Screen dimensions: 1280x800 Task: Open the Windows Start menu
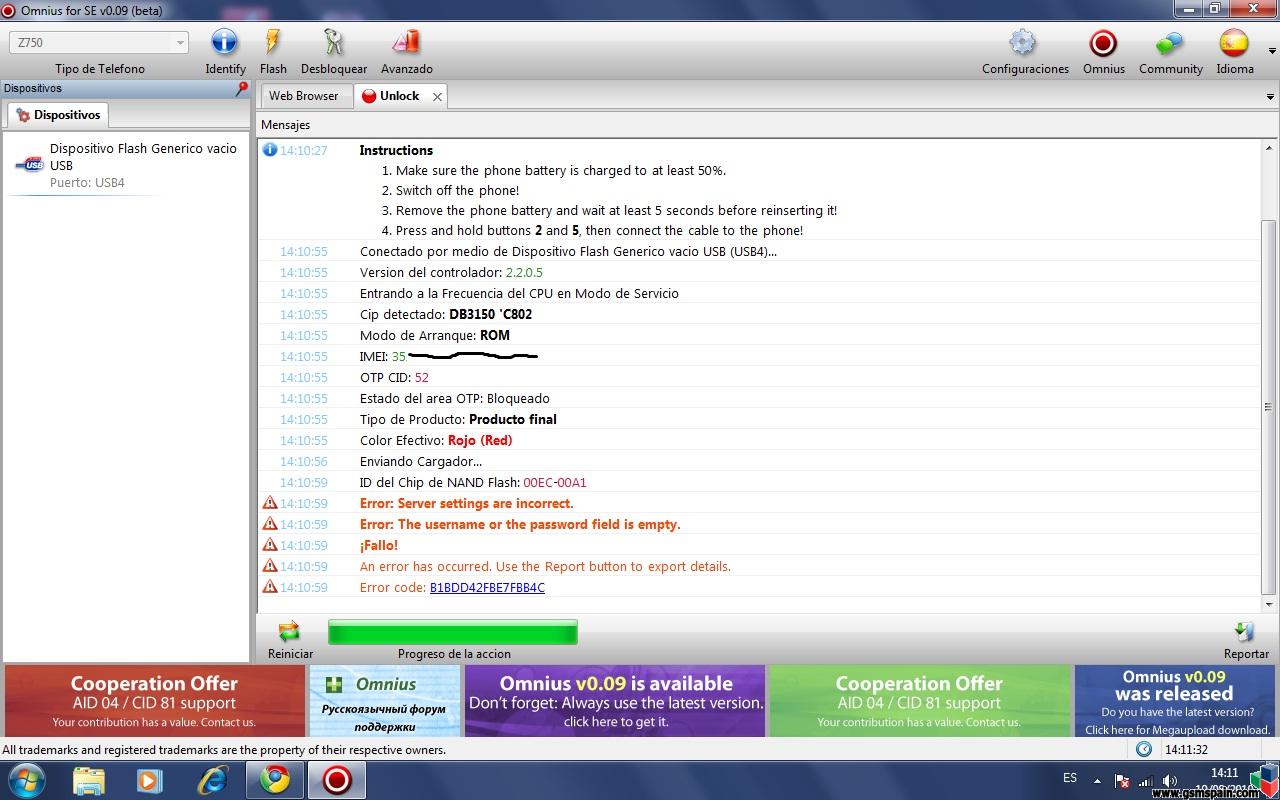pyautogui.click(x=27, y=779)
